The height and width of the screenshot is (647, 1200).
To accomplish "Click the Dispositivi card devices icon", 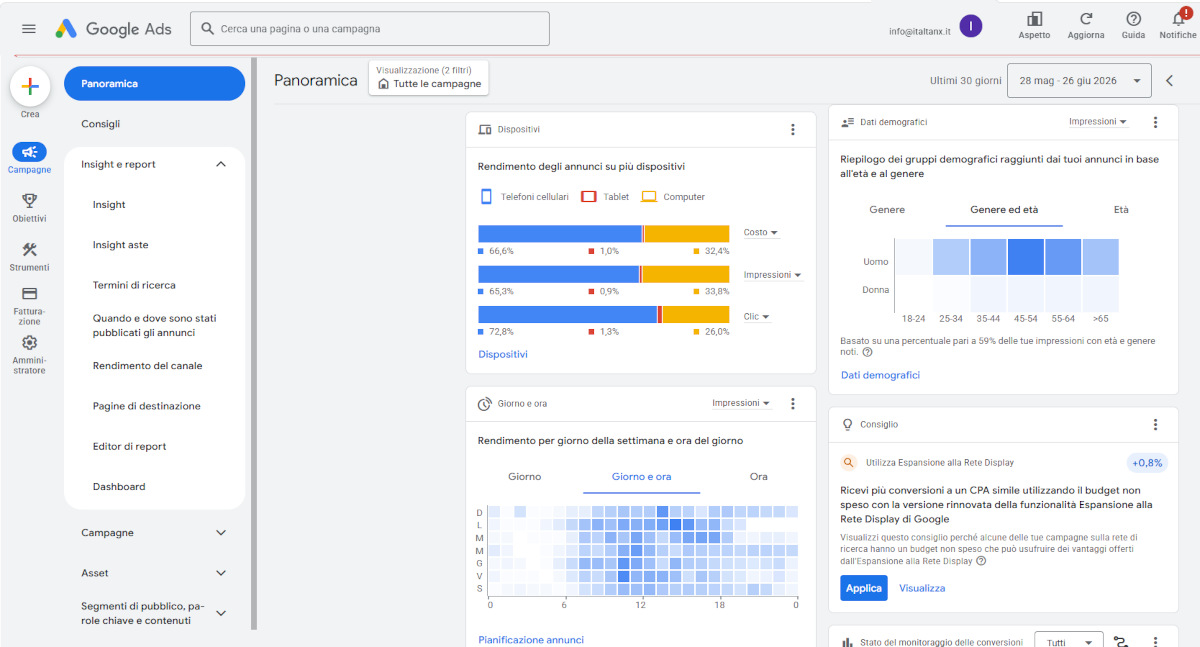I will [485, 130].
